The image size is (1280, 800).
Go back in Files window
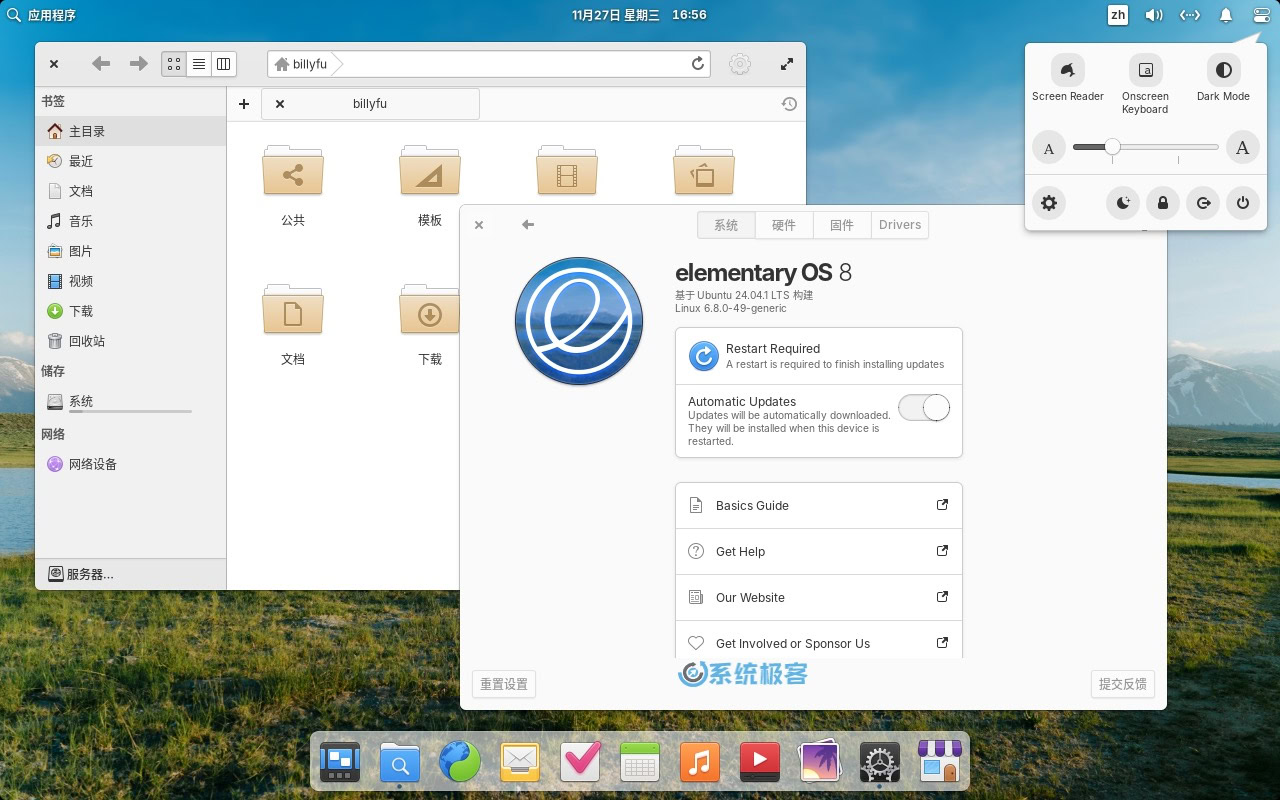pos(101,64)
